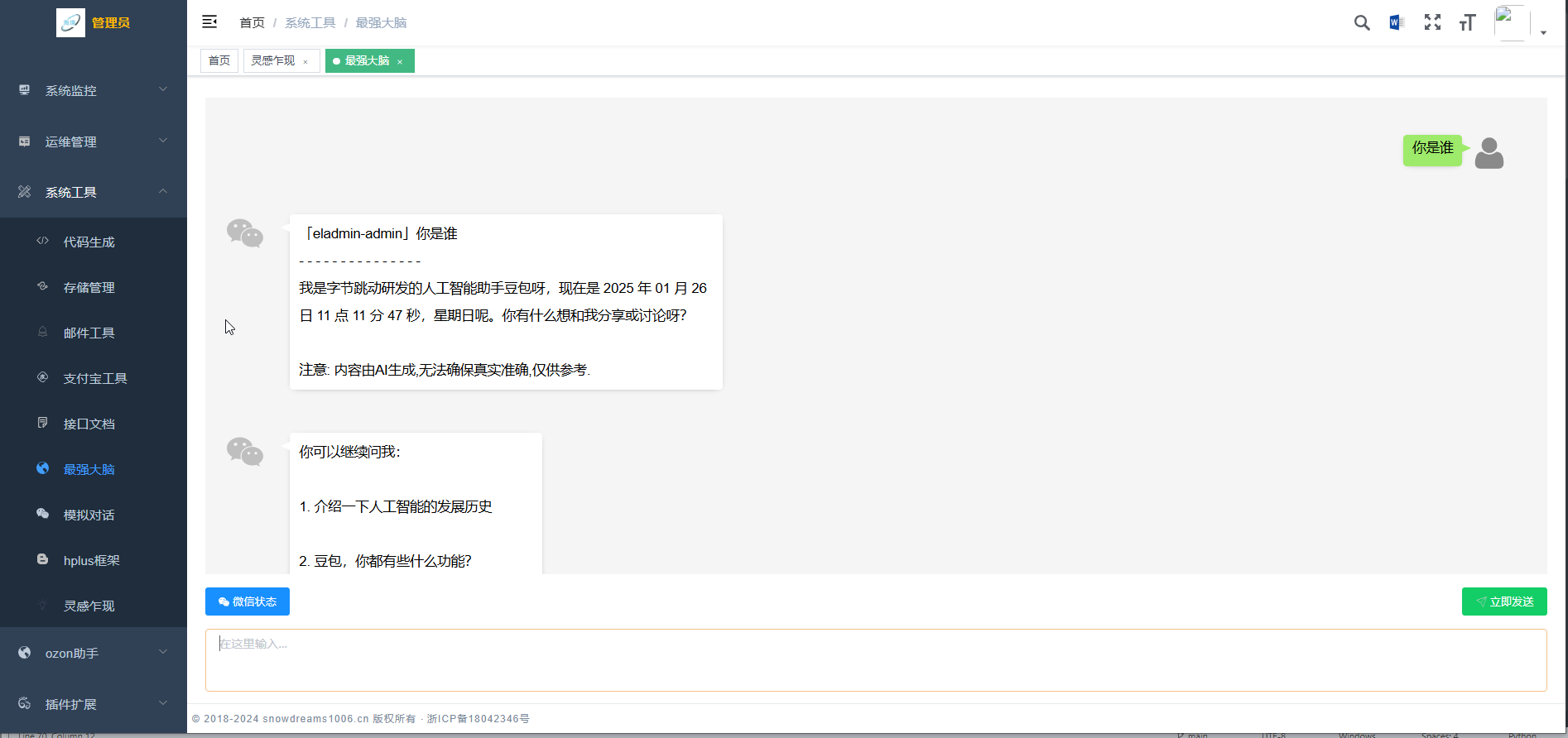Click the 微信状态 button
1568x738 pixels.
(248, 601)
